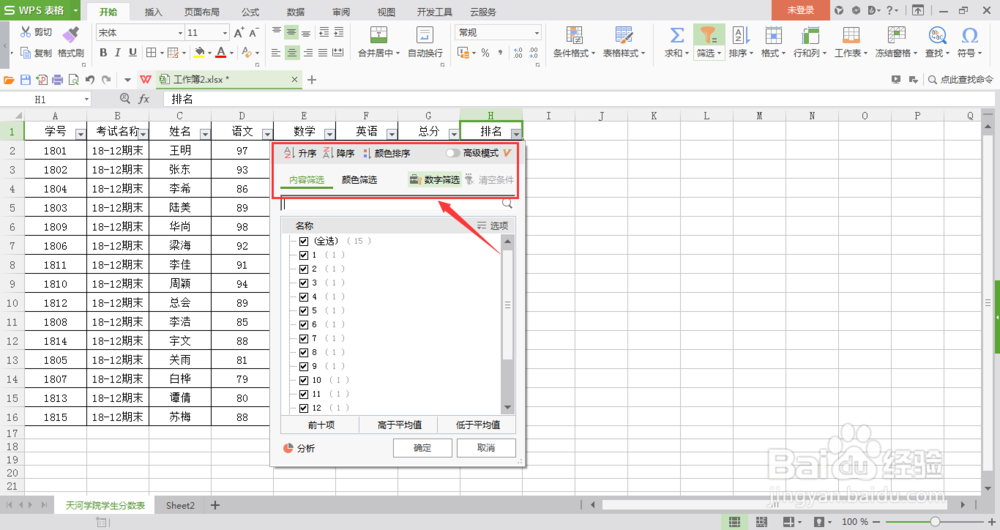This screenshot has width=1000, height=530.
Task: Toggle Italic formatting
Action: [118, 52]
